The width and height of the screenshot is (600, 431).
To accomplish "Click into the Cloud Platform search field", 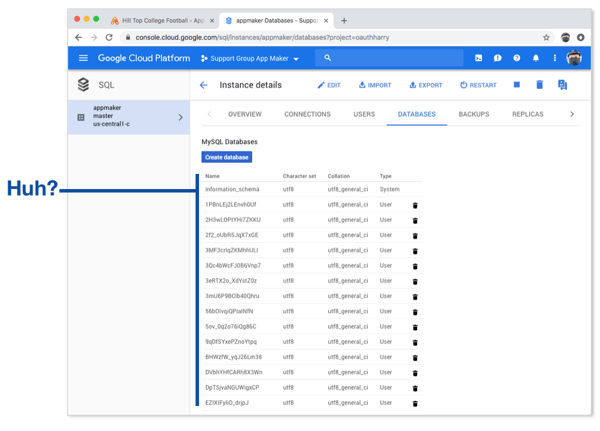I will (x=389, y=58).
